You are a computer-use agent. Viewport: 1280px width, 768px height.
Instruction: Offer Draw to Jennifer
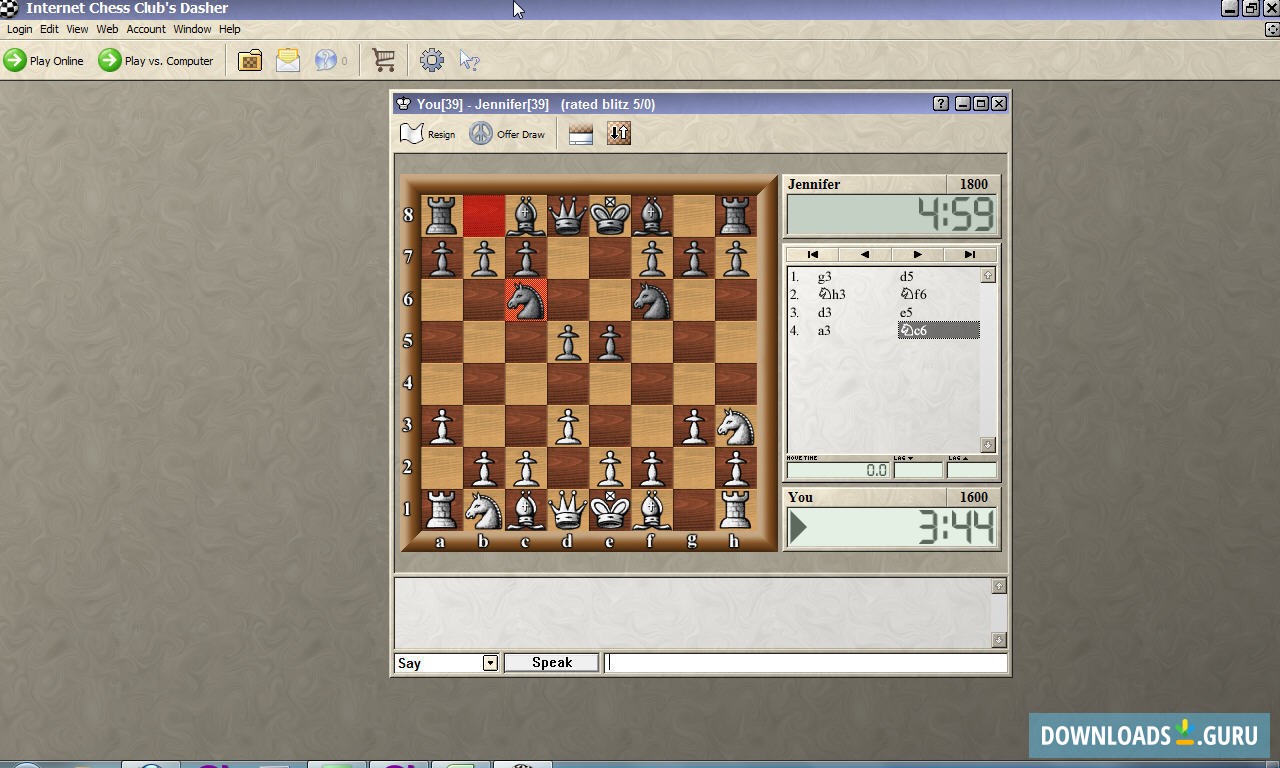507,134
